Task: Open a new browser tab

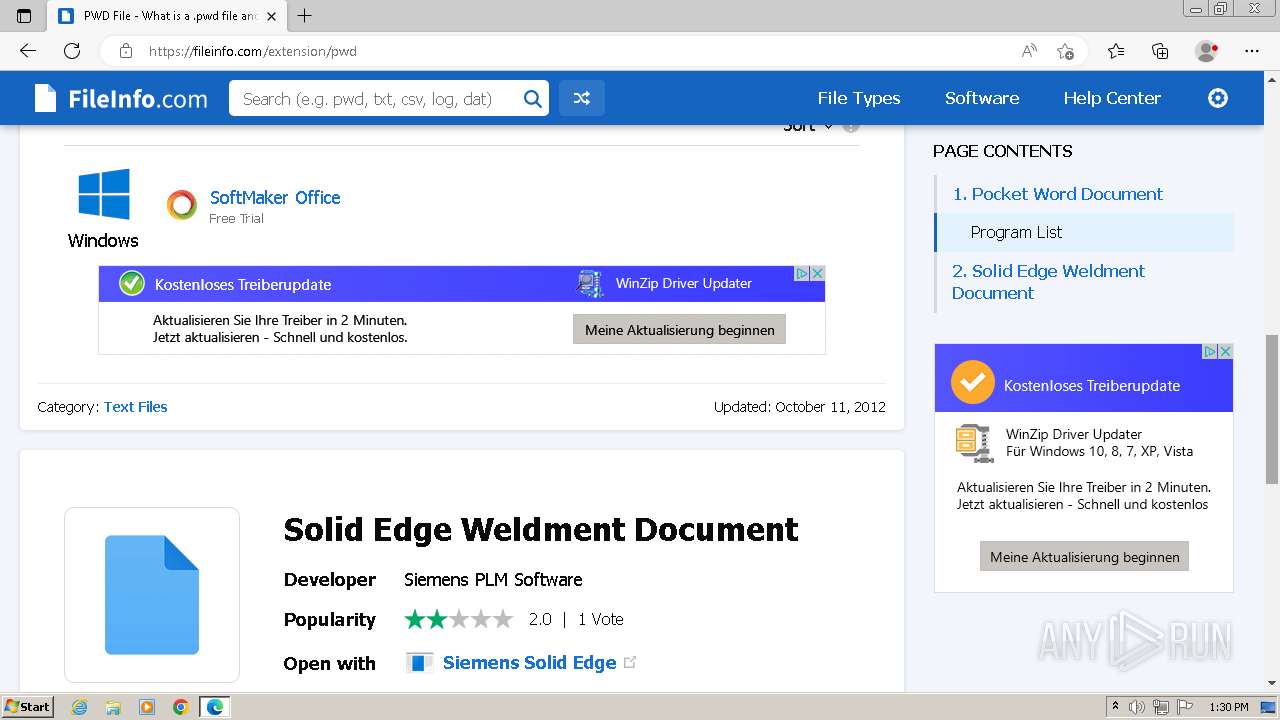Action: tap(305, 16)
